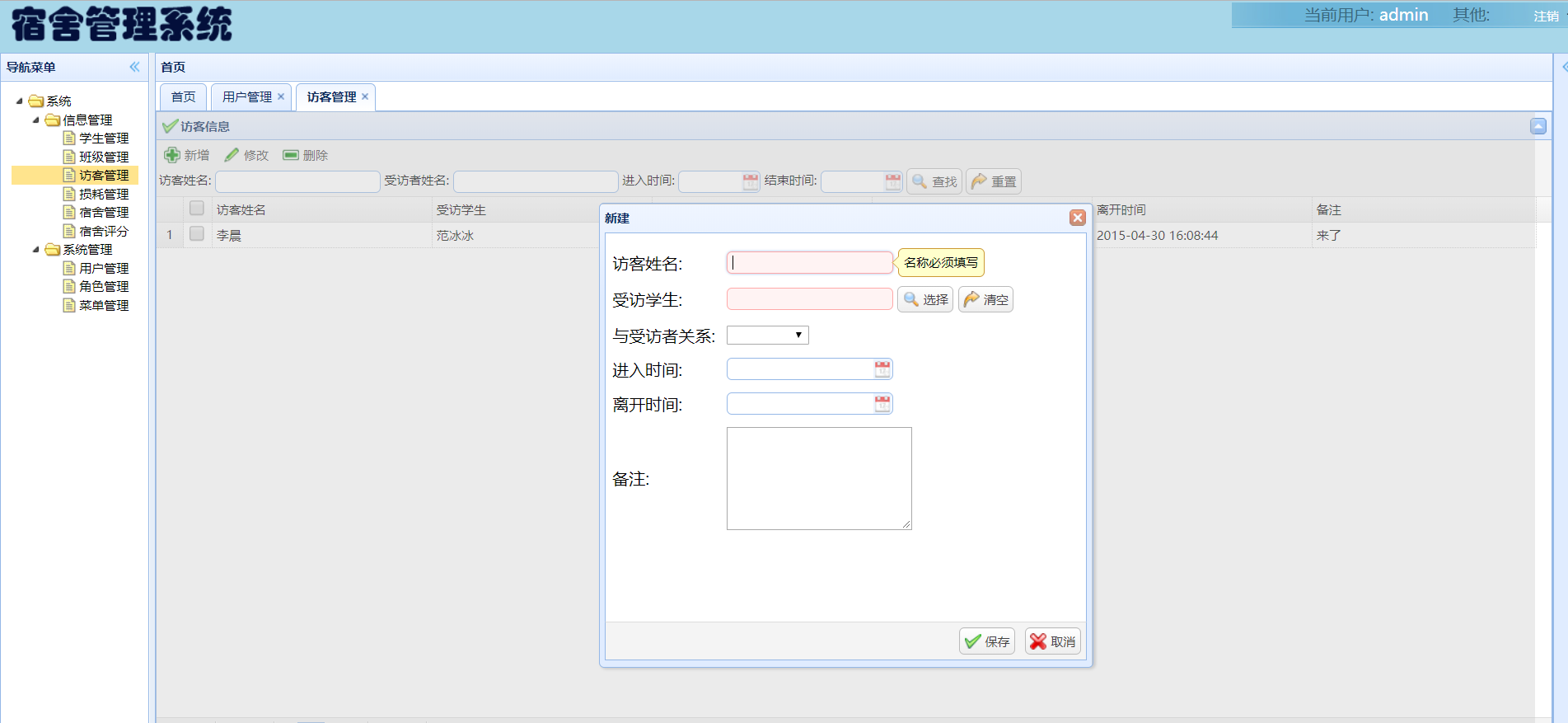The width and height of the screenshot is (1568, 723).
Task: Collapse the 系统管理 tree node
Action: 36,249
